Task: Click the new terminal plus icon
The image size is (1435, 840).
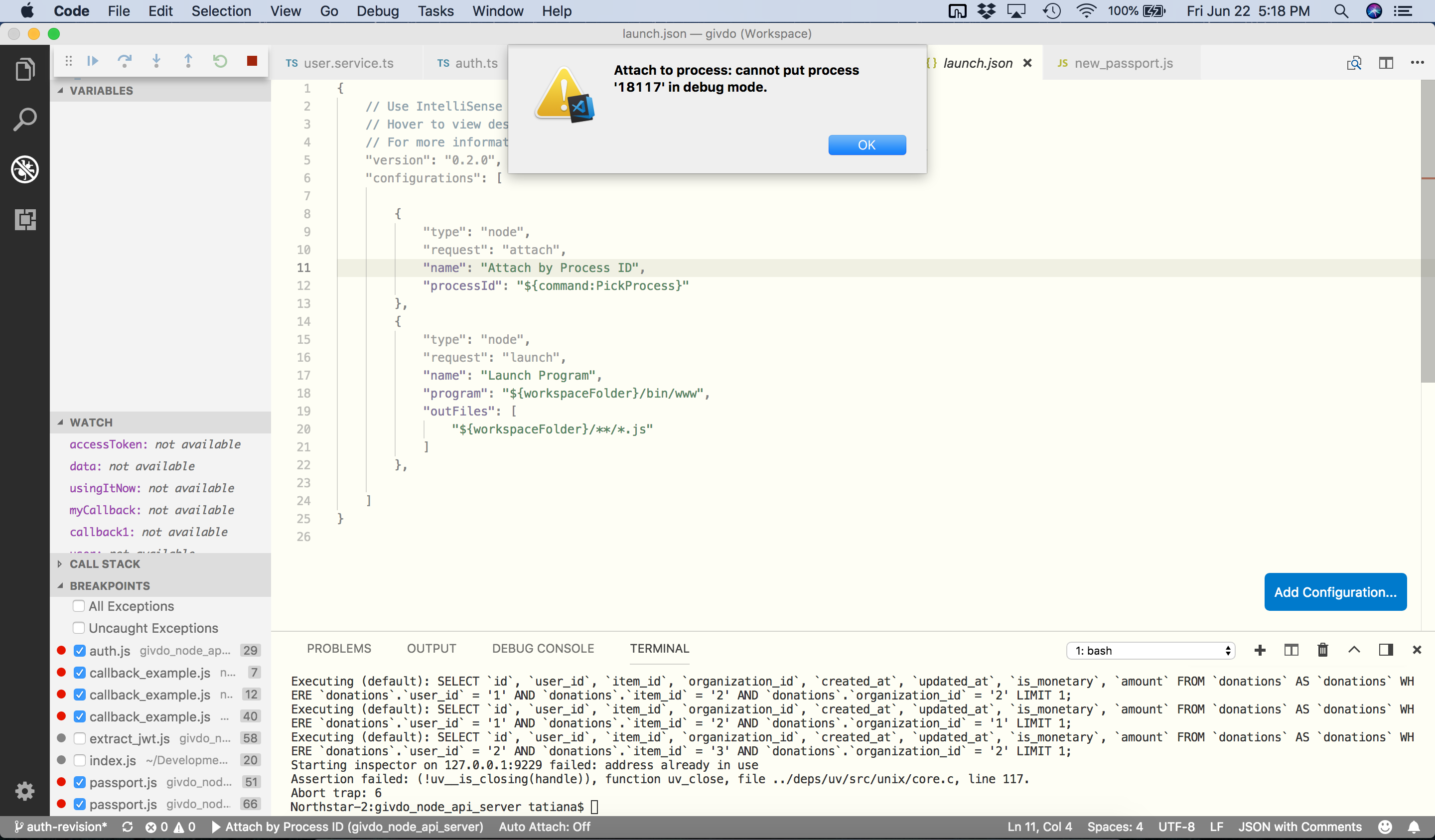Action: click(1260, 650)
